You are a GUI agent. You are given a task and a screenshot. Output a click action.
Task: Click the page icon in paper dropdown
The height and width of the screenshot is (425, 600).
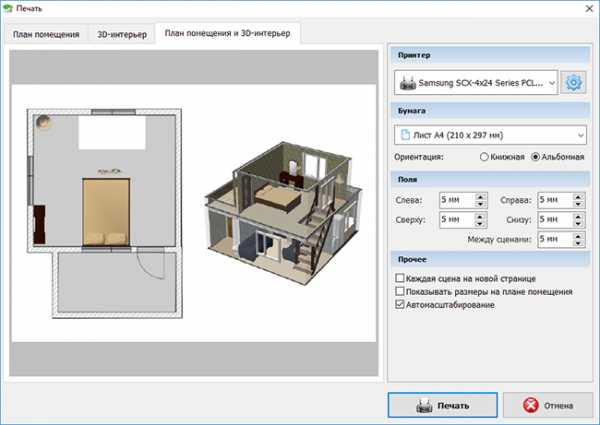406,134
